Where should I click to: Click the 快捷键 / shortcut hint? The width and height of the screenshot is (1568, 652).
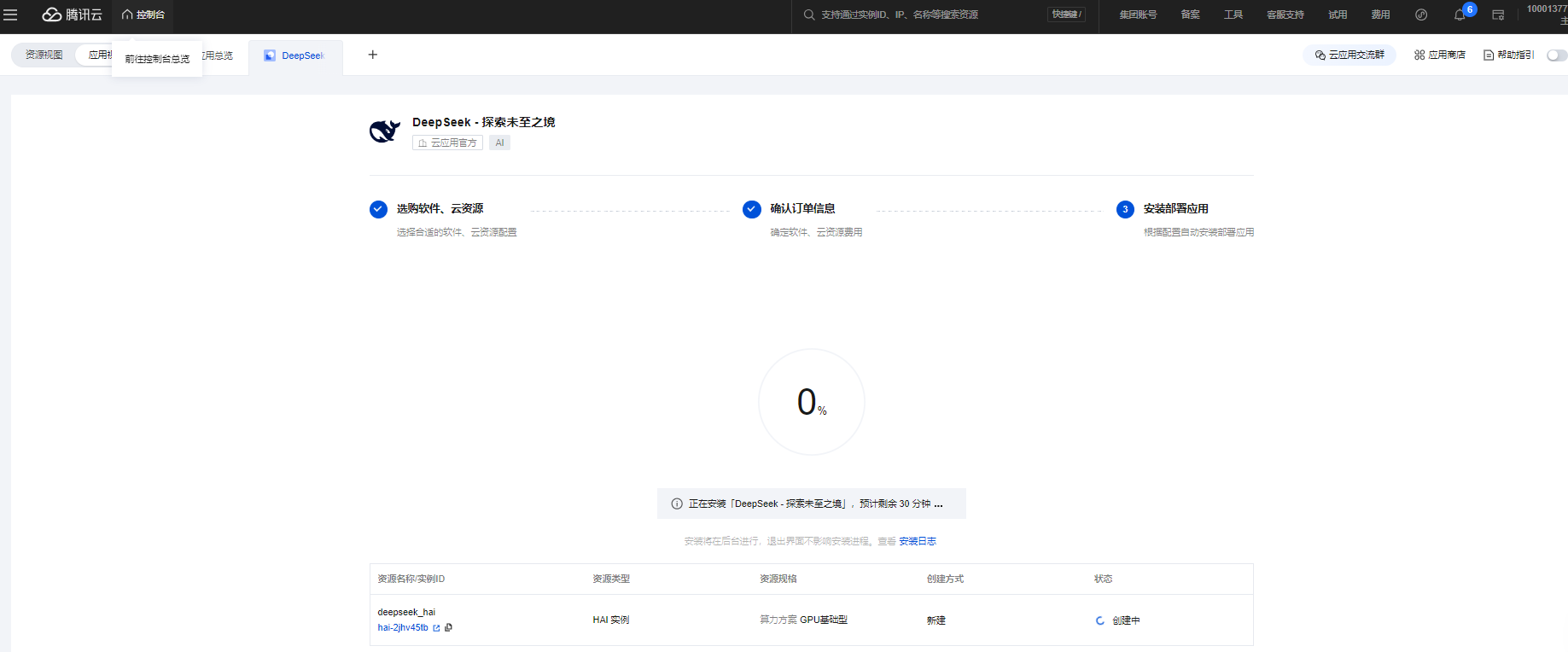(x=1066, y=15)
